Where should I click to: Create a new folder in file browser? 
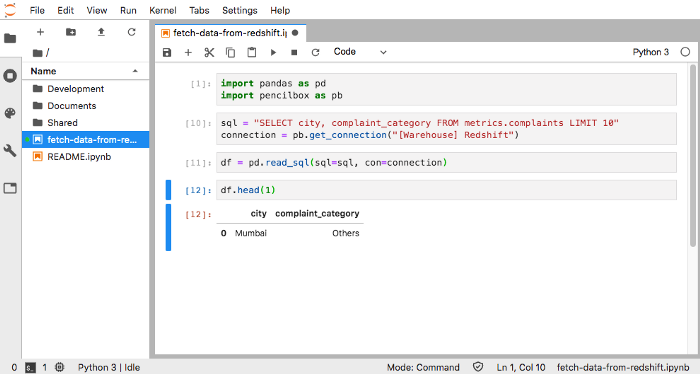pyautogui.click(x=71, y=32)
